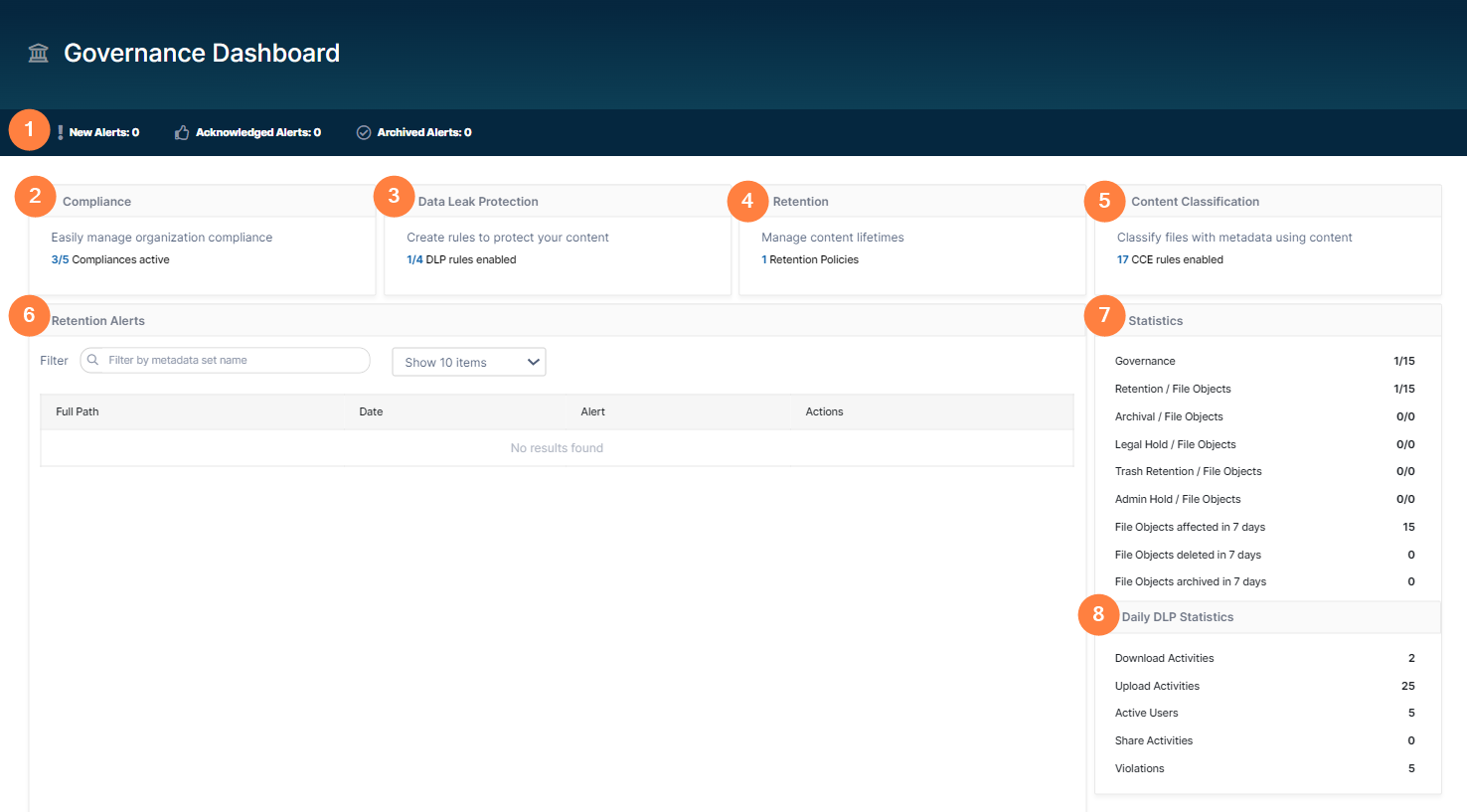This screenshot has height=812, width=1467.
Task: Sort by the Alert column header
Action: [x=593, y=411]
